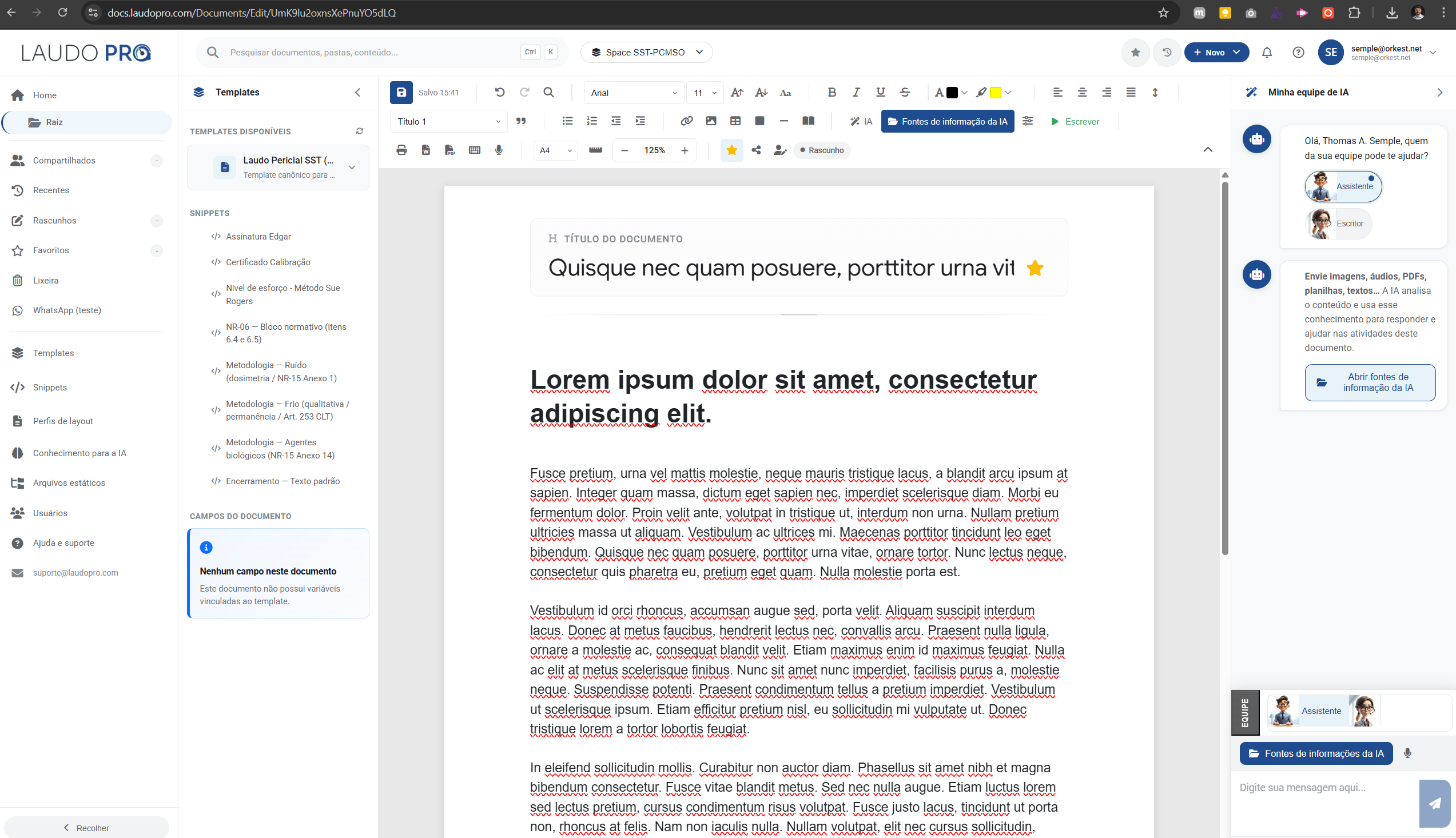Open the Título 1 style dropdown
1456x838 pixels.
tap(448, 121)
